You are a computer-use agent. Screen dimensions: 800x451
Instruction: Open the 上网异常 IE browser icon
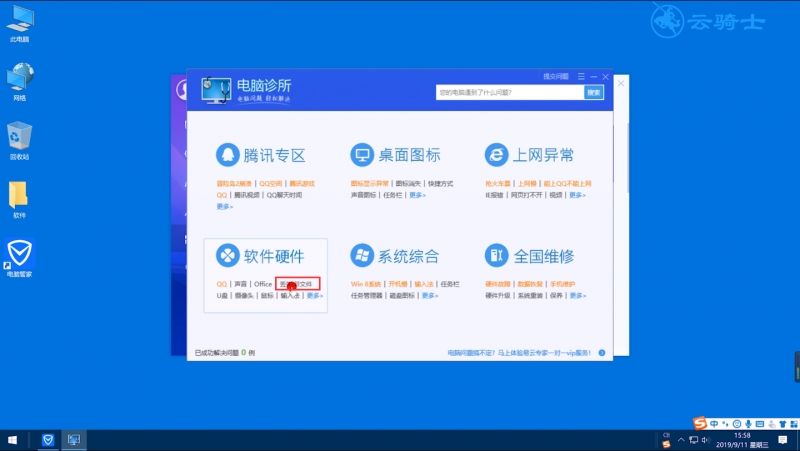click(496, 155)
